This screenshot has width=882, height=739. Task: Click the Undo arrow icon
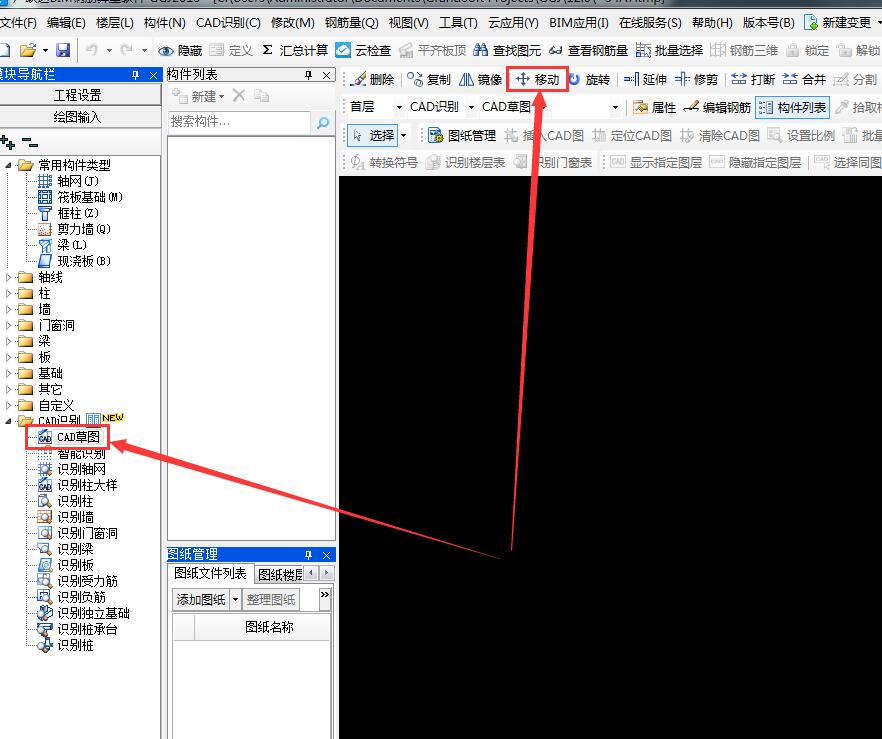pyautogui.click(x=92, y=50)
